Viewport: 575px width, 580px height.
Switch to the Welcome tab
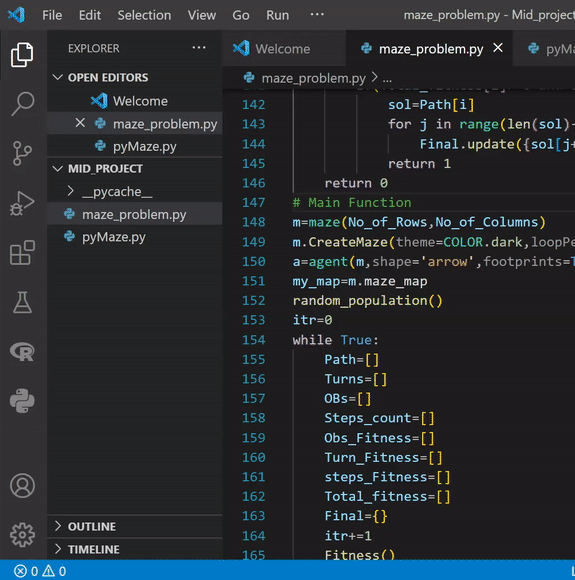[284, 48]
